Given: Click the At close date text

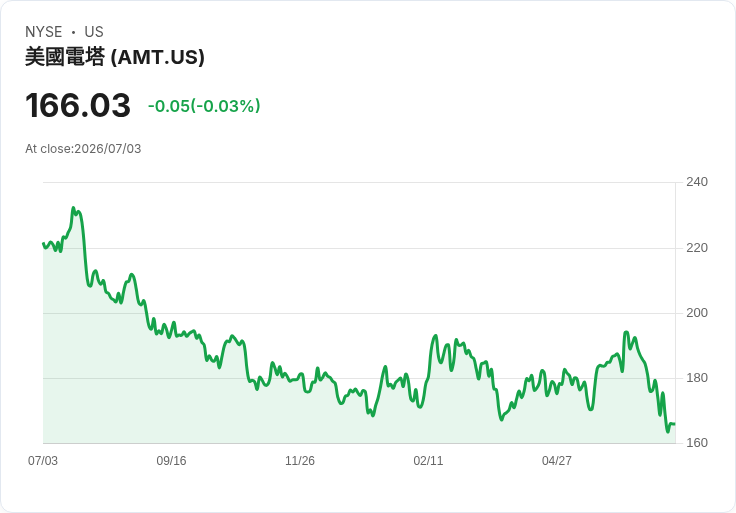Looking at the screenshot, I should 83,149.
